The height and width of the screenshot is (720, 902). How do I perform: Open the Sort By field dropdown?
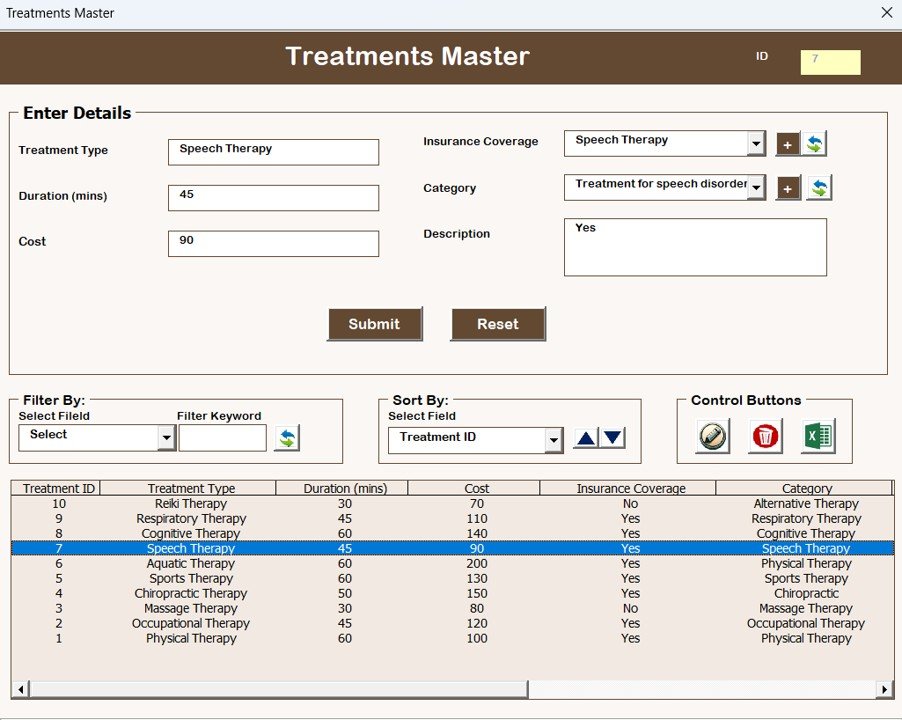point(553,441)
